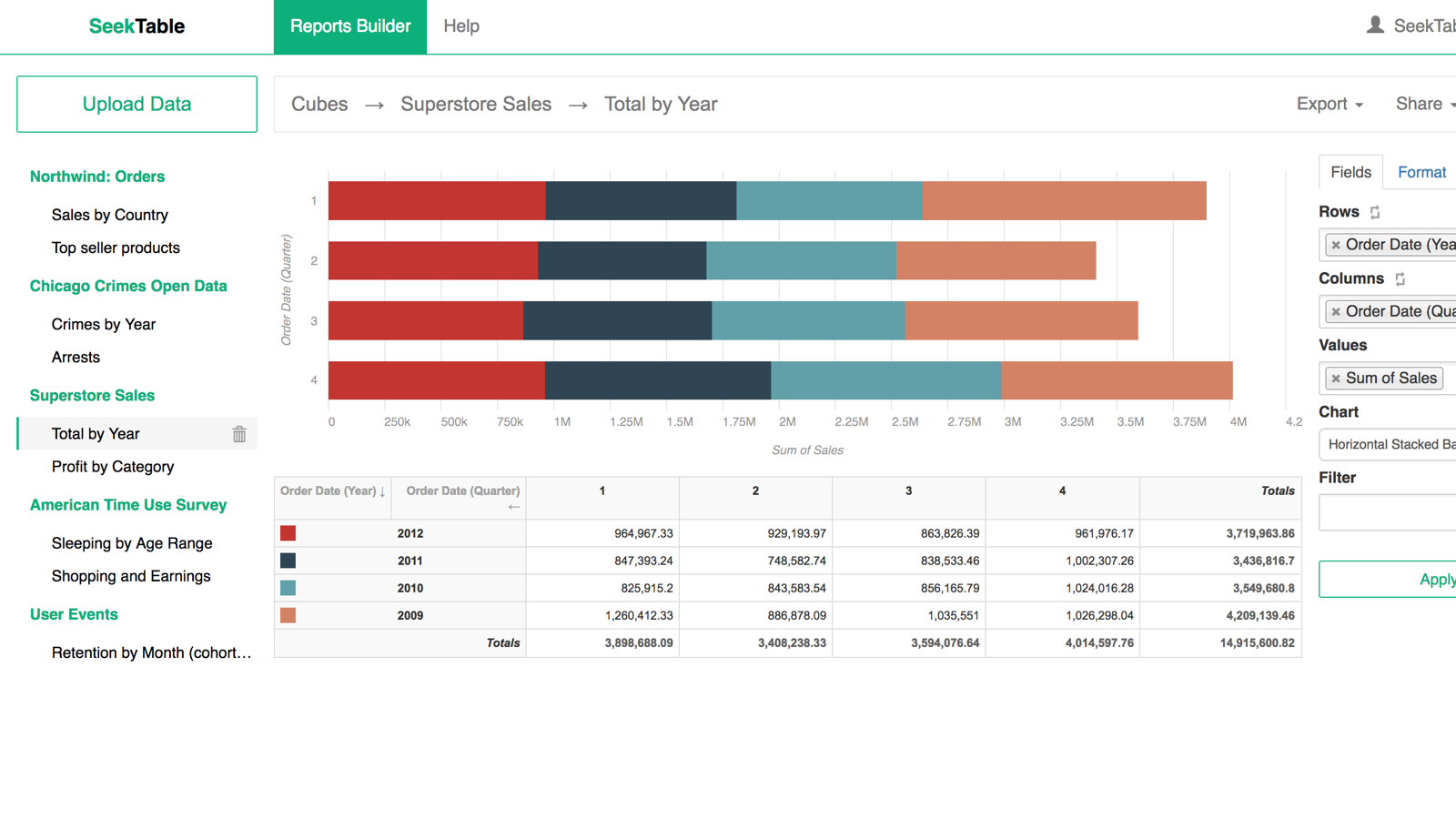Click the red 2012 color swatch
This screenshot has width=1456, height=819.
pyautogui.click(x=287, y=532)
